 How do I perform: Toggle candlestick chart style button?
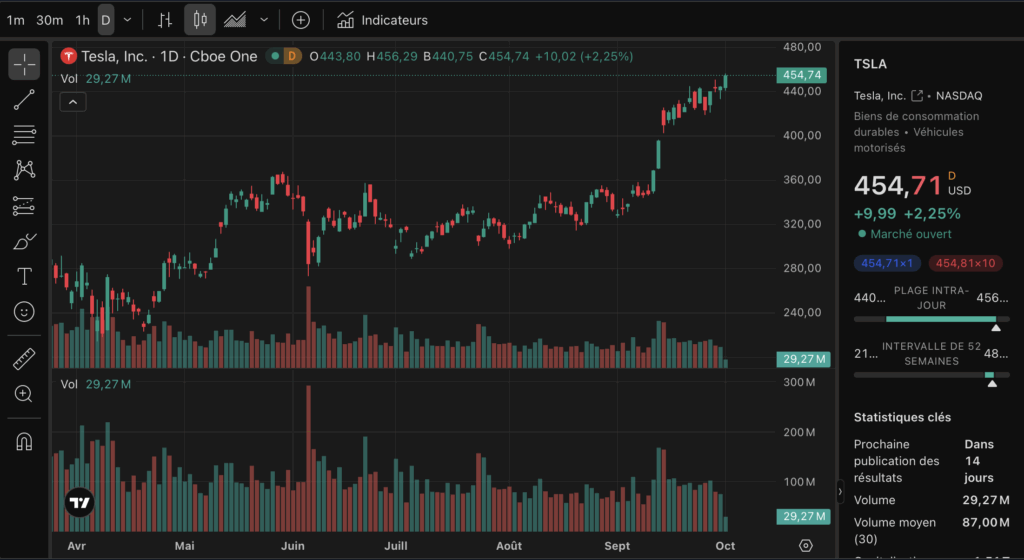(200, 20)
